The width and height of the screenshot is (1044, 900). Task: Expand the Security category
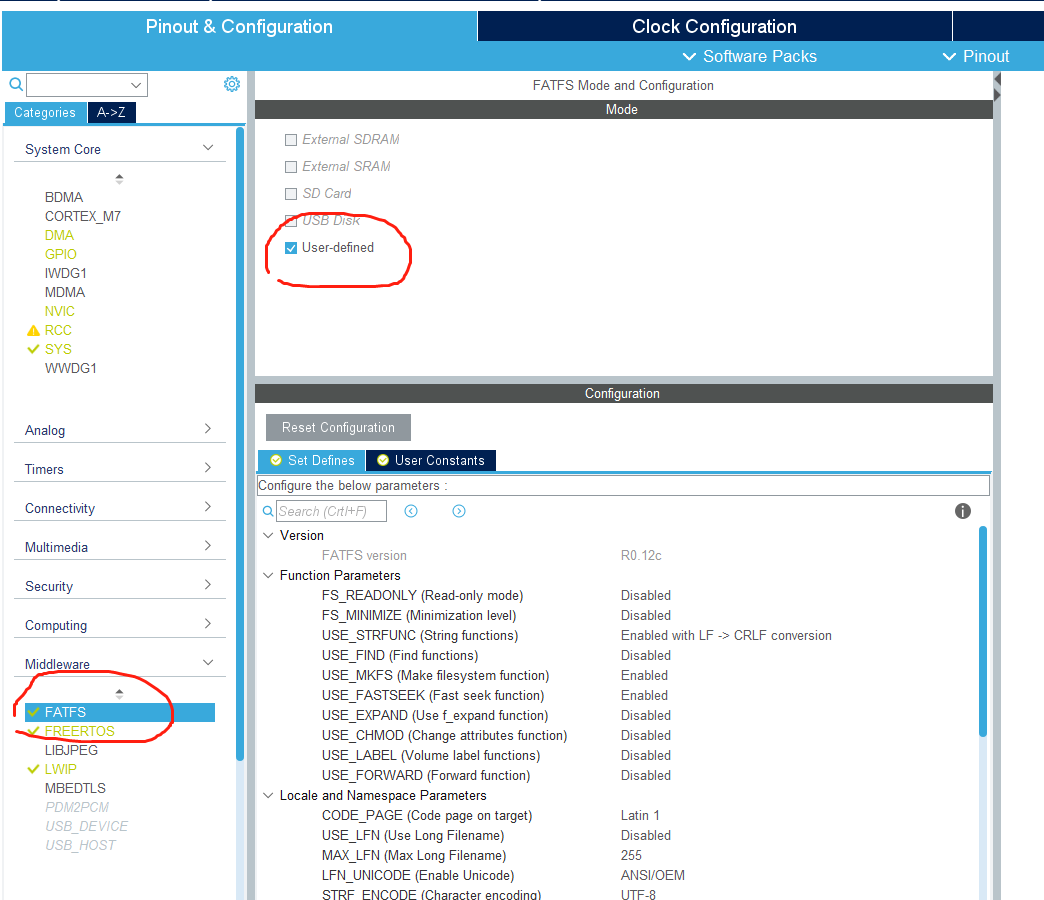click(x=208, y=584)
